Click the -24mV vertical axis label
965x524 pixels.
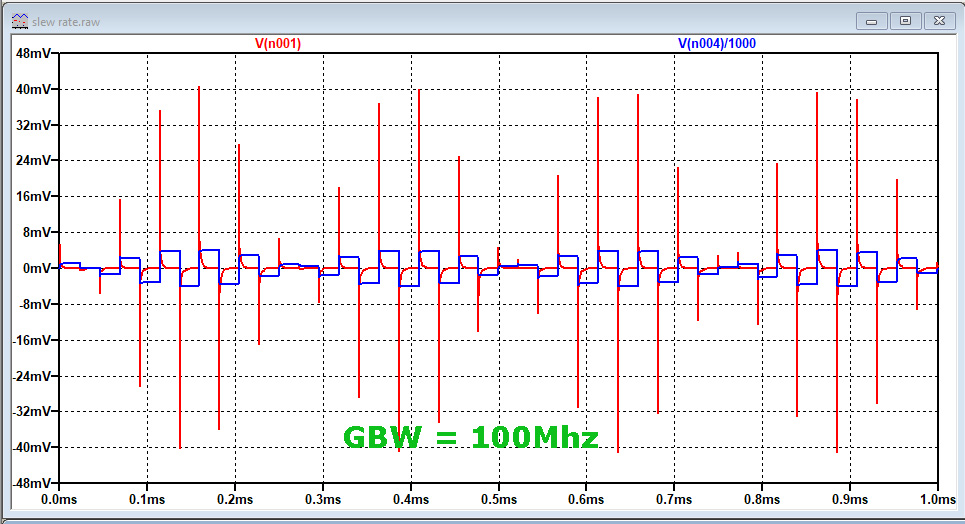click(32, 376)
